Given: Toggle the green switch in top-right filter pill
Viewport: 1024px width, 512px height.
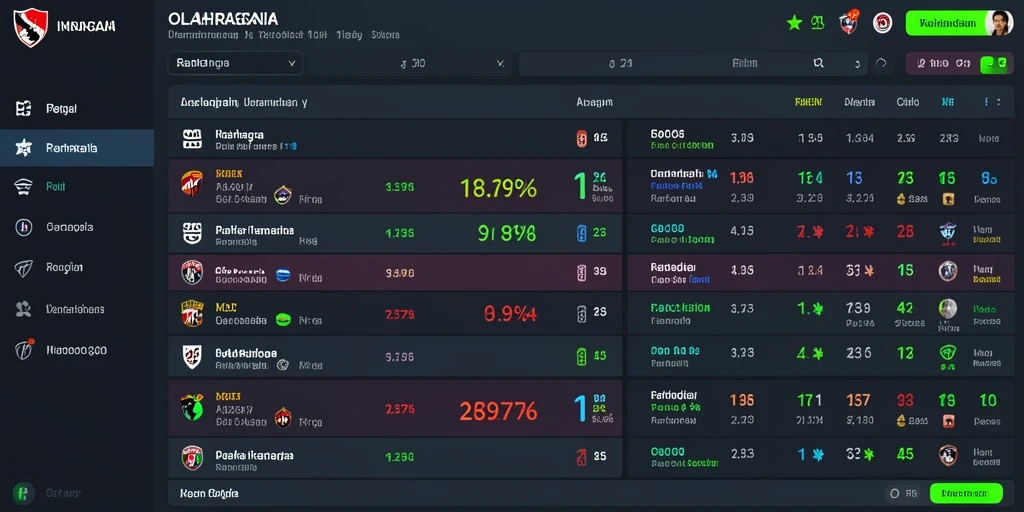Looking at the screenshot, I should pyautogui.click(x=994, y=63).
